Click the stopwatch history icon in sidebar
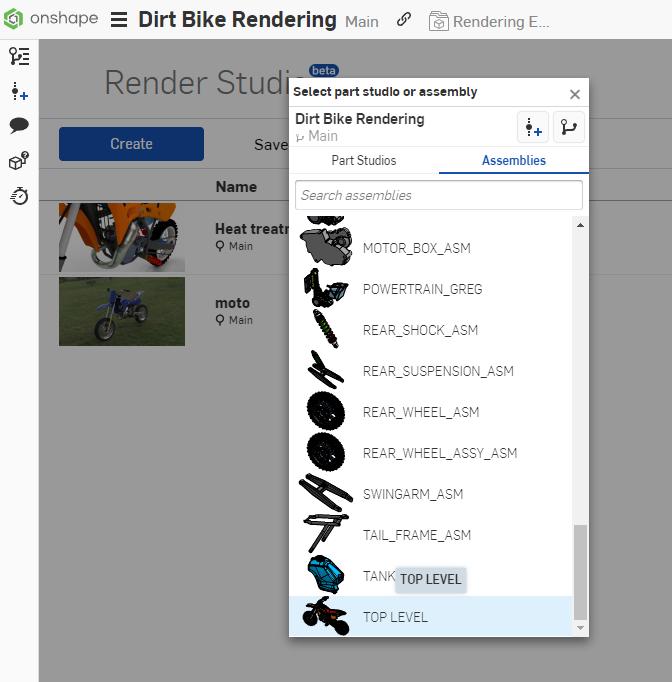Screen dimensions: 672x682 (x=19, y=196)
